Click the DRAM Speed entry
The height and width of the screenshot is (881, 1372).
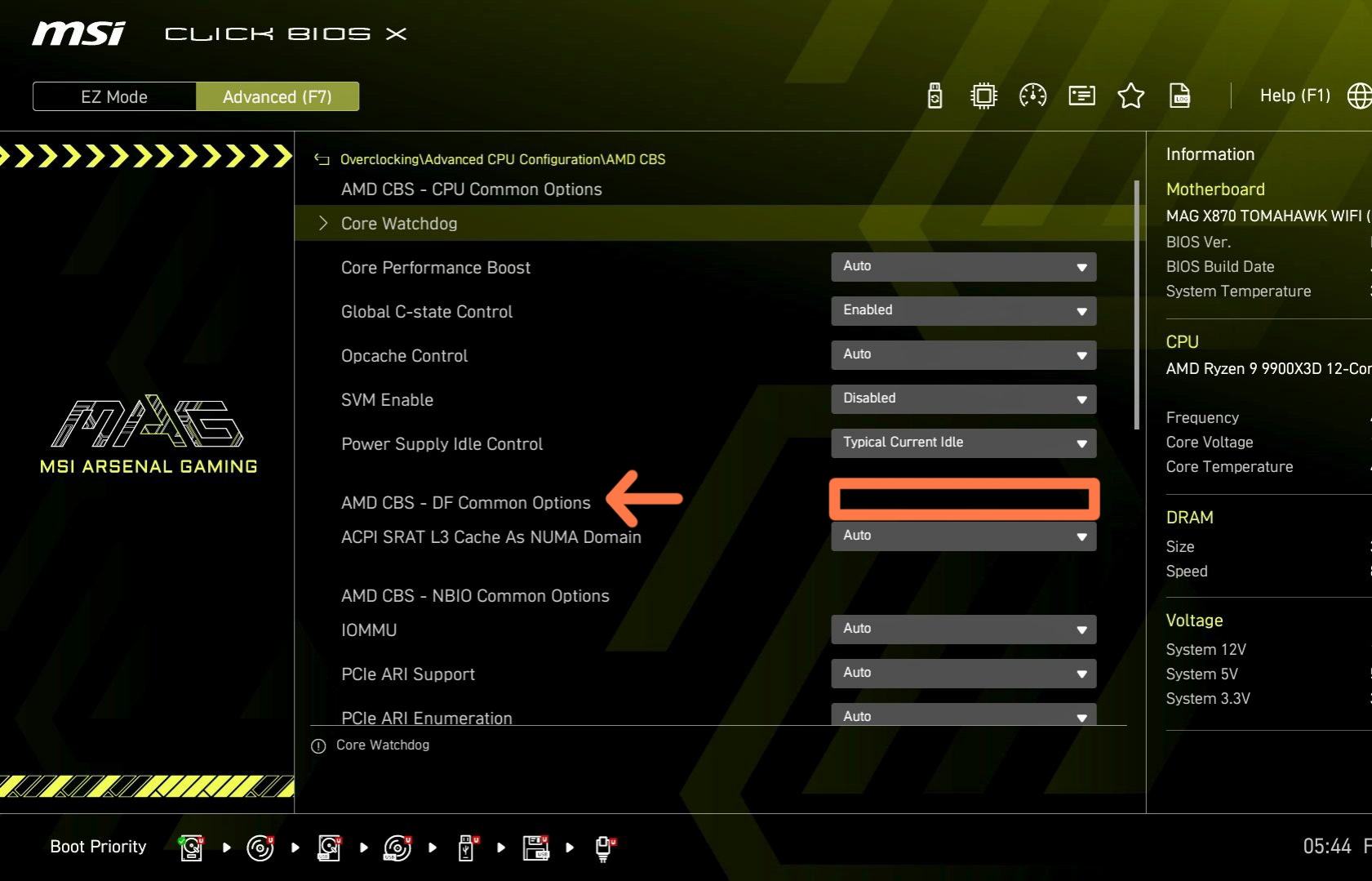point(1187,572)
